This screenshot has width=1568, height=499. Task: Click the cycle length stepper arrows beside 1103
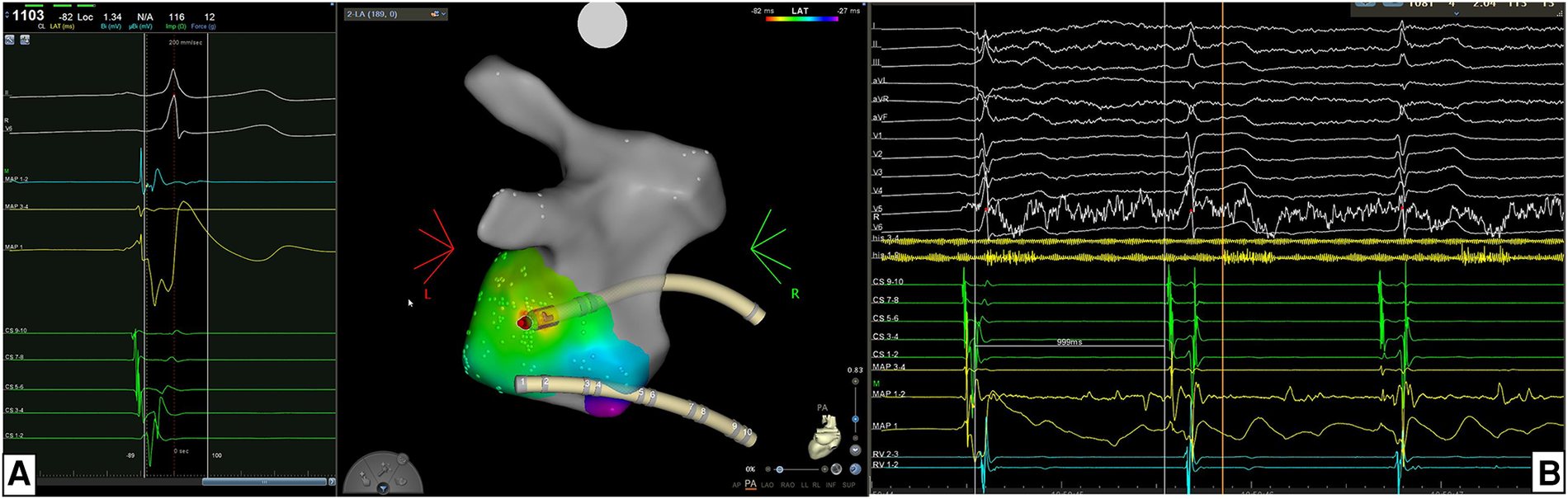pyautogui.click(x=7, y=16)
